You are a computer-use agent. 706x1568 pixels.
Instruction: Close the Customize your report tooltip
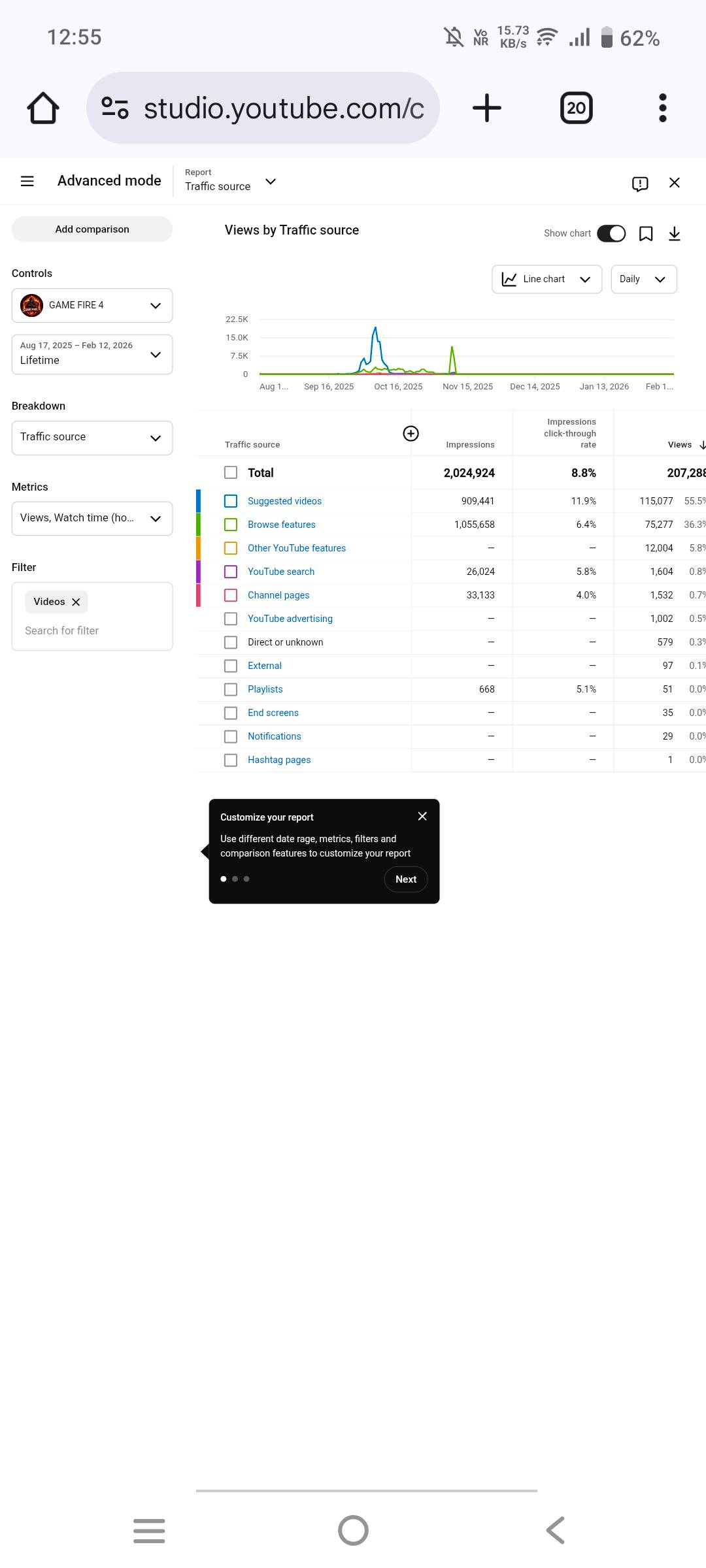point(422,817)
